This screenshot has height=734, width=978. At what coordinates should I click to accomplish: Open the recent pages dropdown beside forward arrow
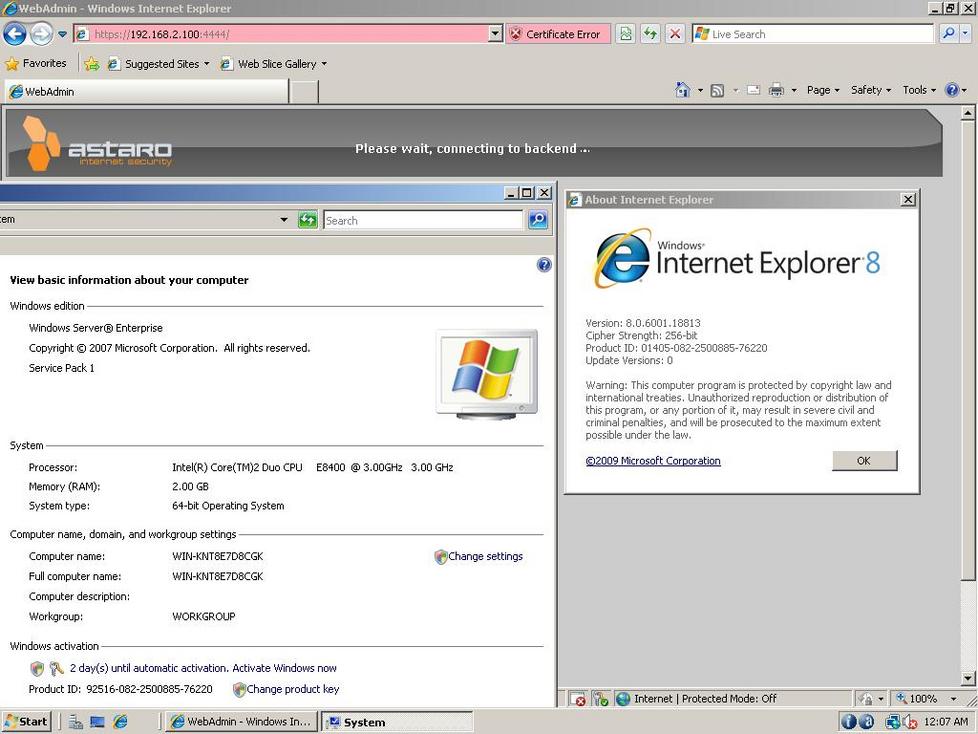(62, 34)
